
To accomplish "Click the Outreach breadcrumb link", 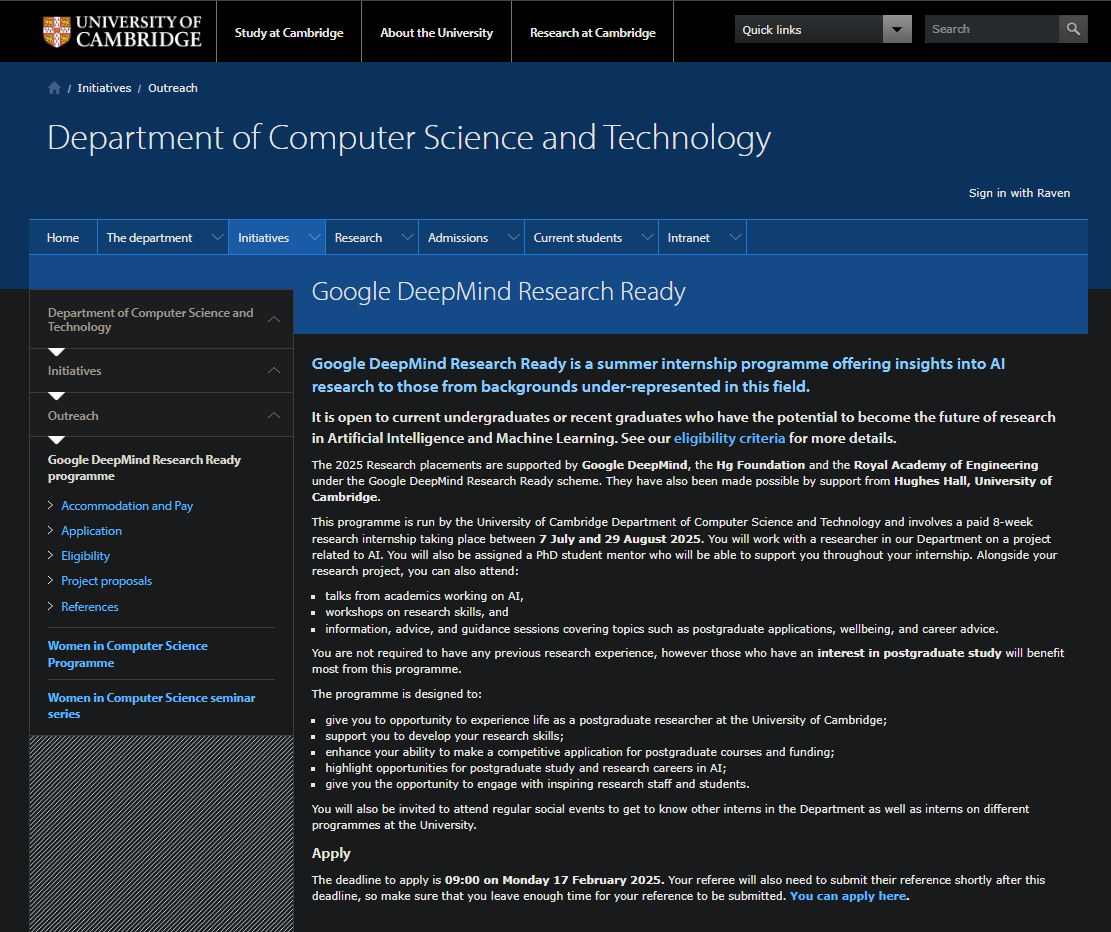I will click(x=173, y=88).
